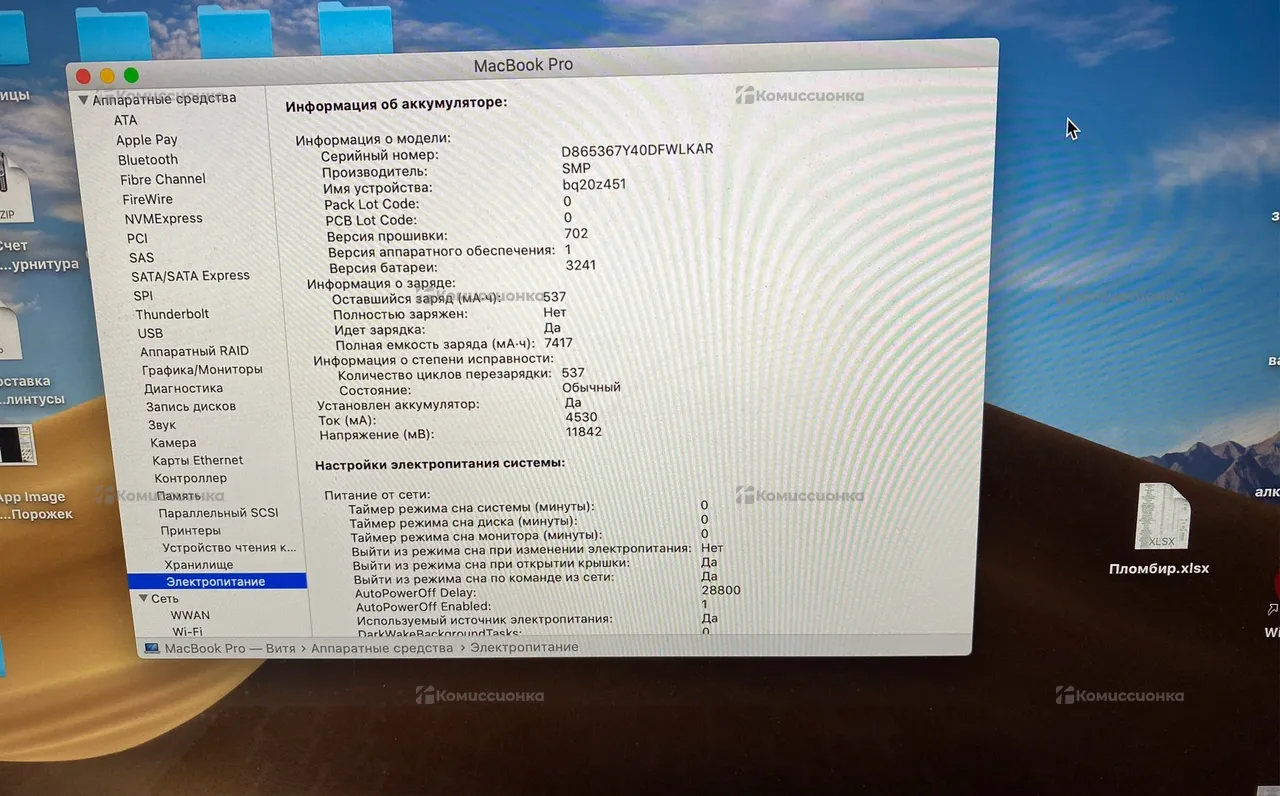The width and height of the screenshot is (1280, 796).
Task: Select SPI in the sidebar
Action: tap(143, 296)
